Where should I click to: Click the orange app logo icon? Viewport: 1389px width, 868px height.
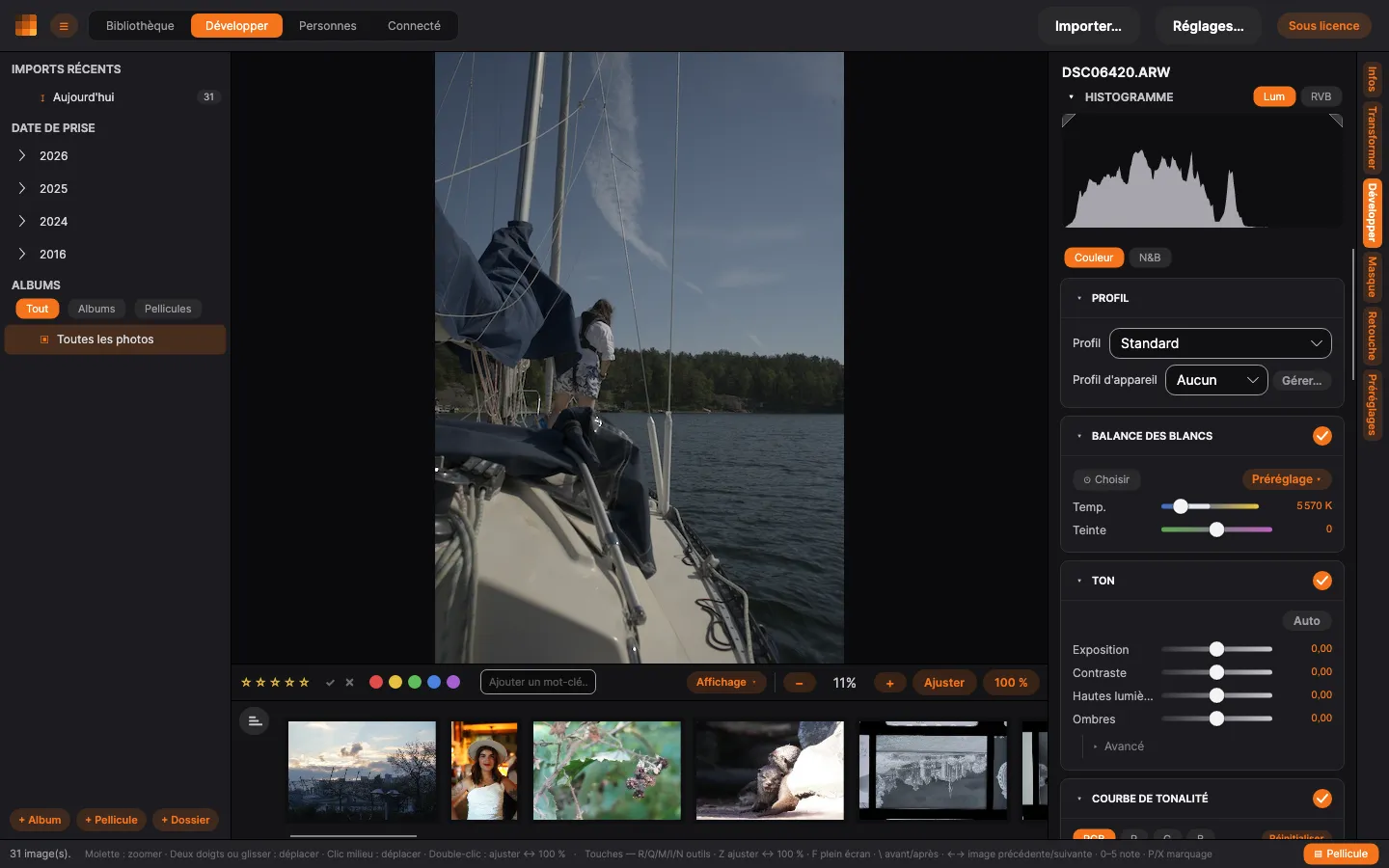tap(26, 26)
